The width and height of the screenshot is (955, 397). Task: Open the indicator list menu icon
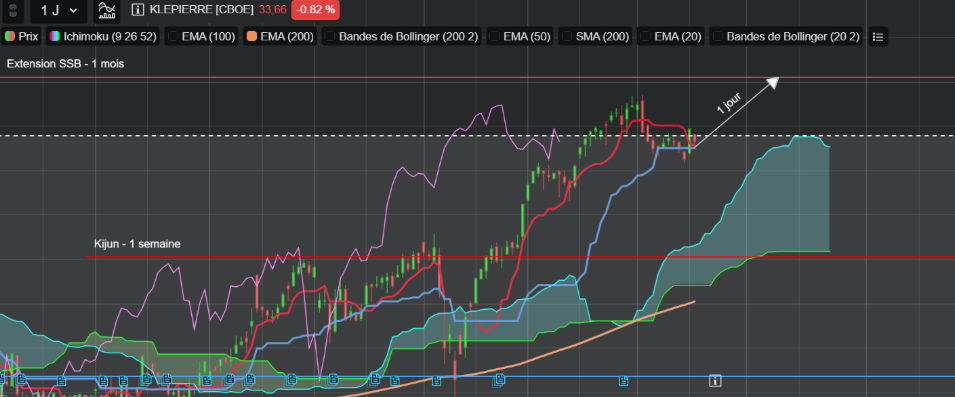click(x=878, y=37)
